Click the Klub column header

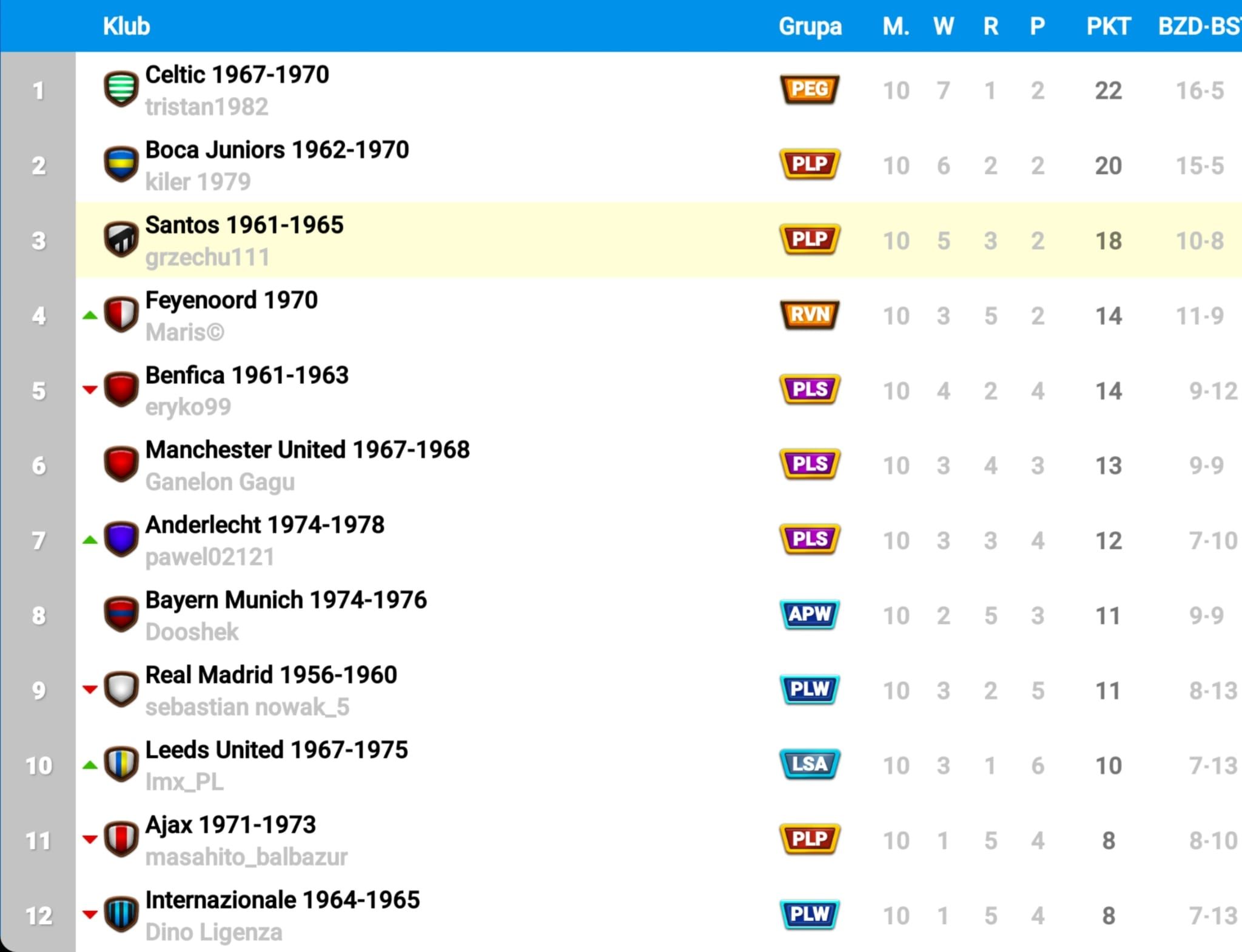[x=126, y=26]
